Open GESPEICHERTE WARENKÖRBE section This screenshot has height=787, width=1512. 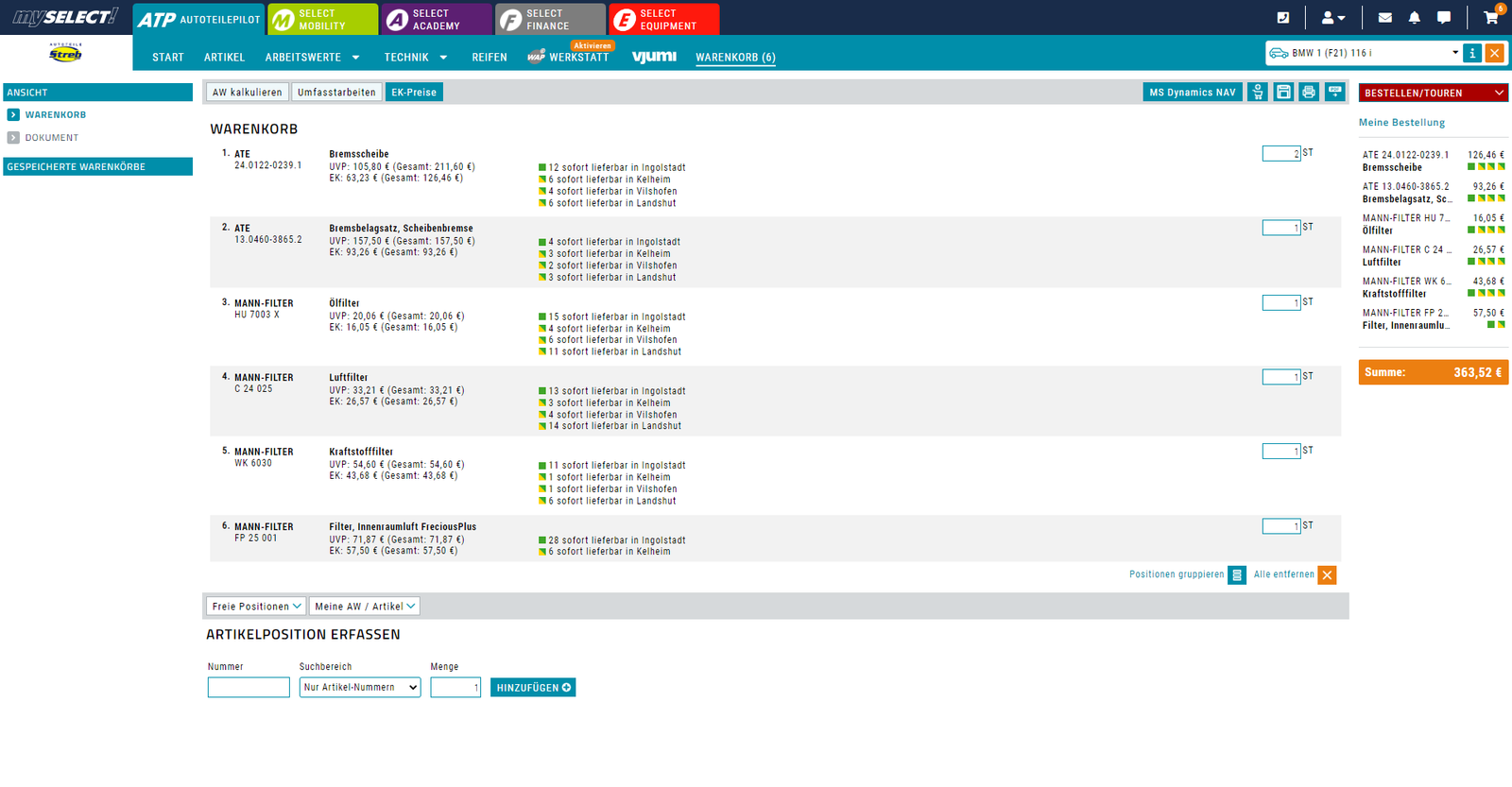click(x=98, y=166)
